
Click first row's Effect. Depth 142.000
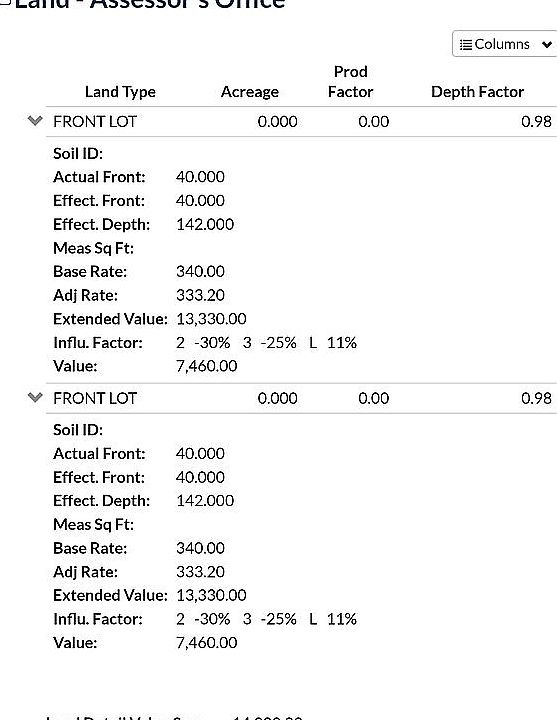pyautogui.click(x=205, y=224)
